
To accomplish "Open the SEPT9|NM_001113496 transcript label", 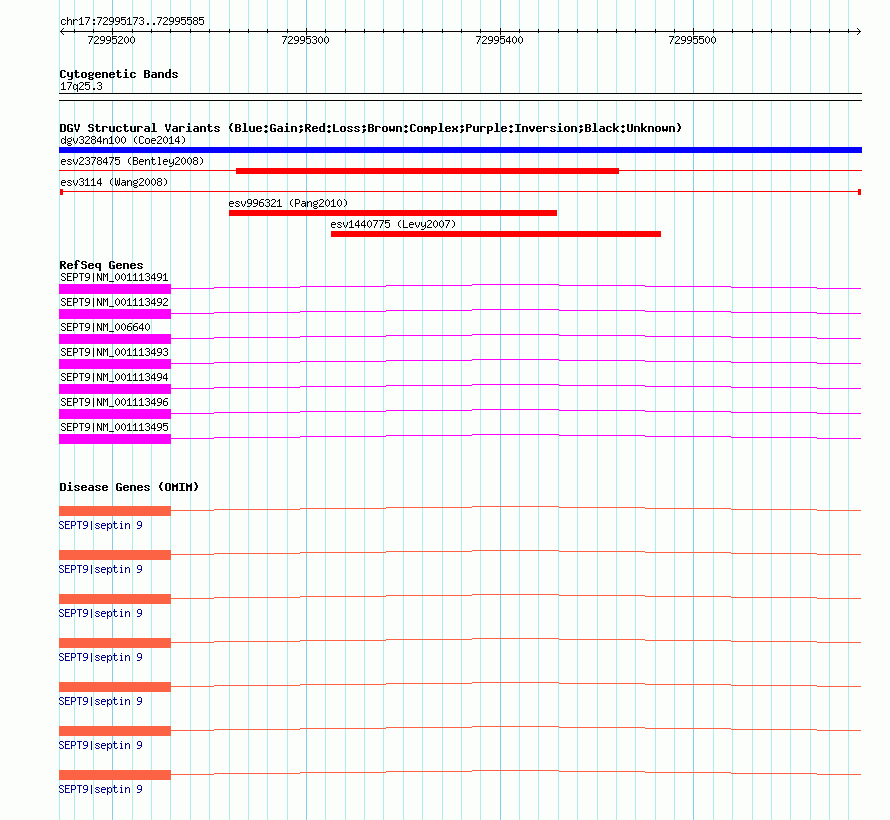I will click(x=114, y=402).
